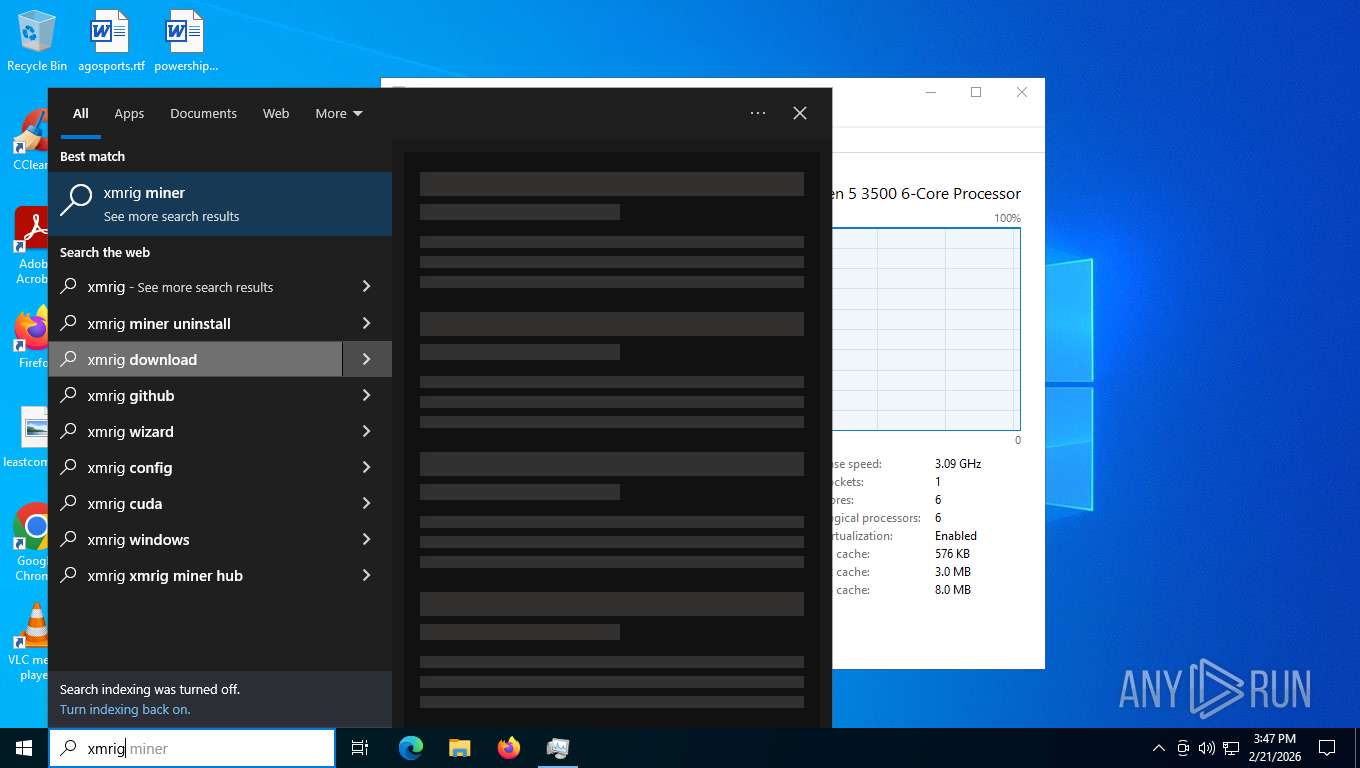Screen dimensions: 1360x768
Task: Select xmrig config suggestion
Action: pos(195,467)
